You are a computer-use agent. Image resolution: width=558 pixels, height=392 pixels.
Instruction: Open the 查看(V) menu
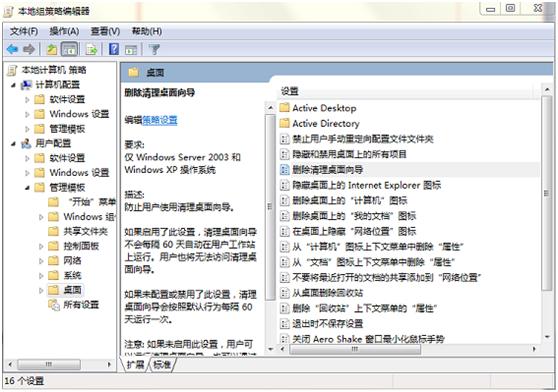pyautogui.click(x=105, y=31)
